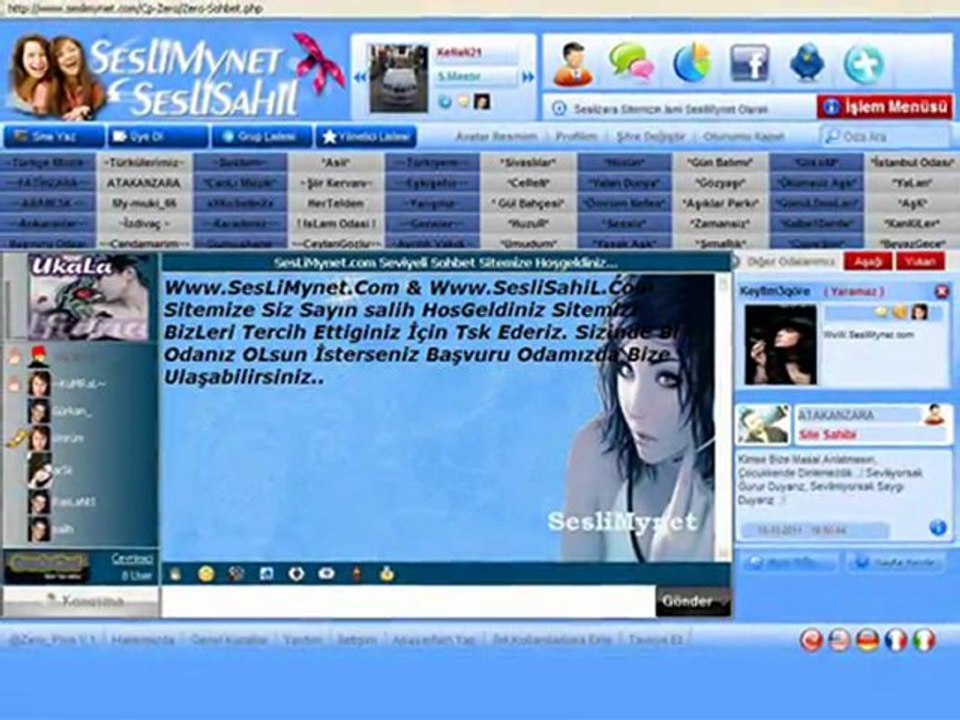The height and width of the screenshot is (720, 960).
Task: Open the Avatar Resmim link
Action: pyautogui.click(x=496, y=137)
